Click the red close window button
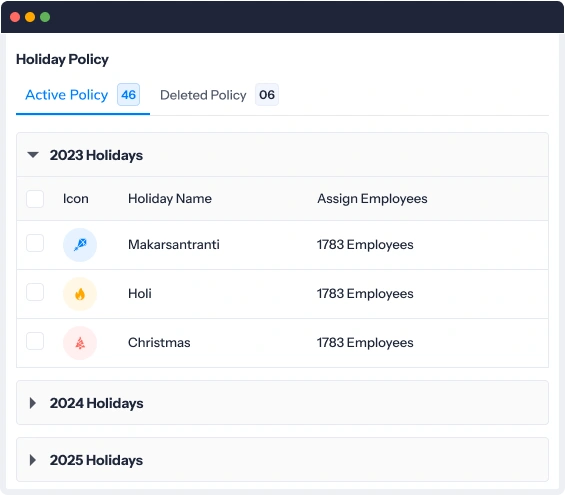Viewport: 565px width, 495px height. tap(15, 17)
